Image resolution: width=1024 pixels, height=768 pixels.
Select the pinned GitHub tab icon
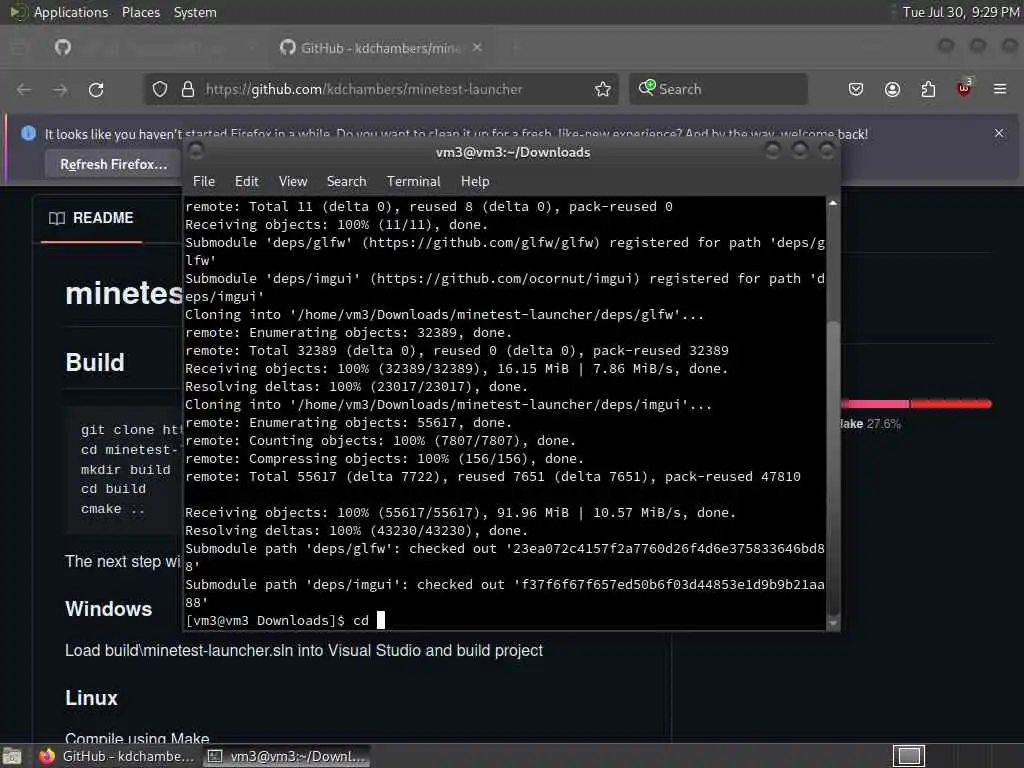63,47
